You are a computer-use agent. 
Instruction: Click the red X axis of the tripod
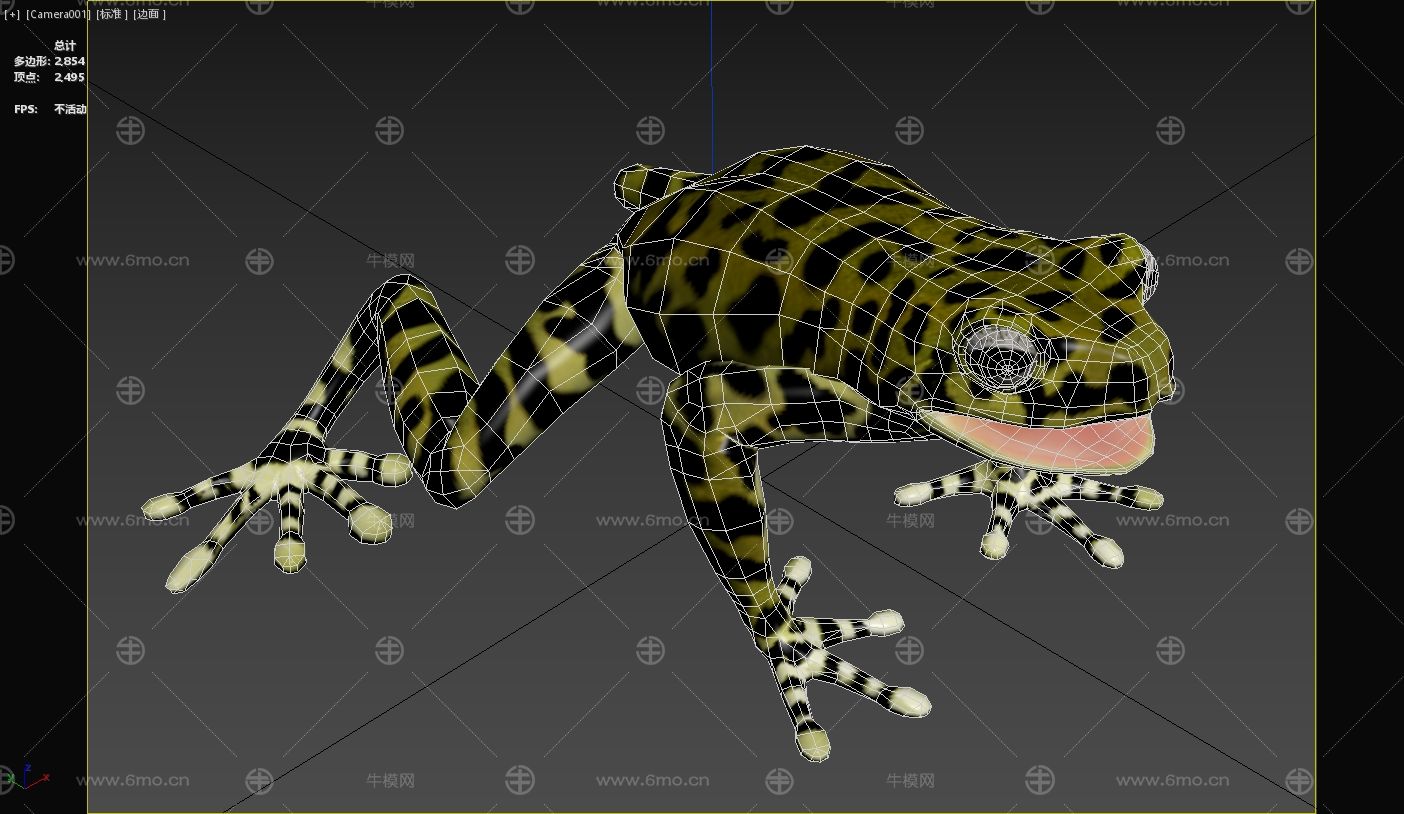tap(43, 777)
